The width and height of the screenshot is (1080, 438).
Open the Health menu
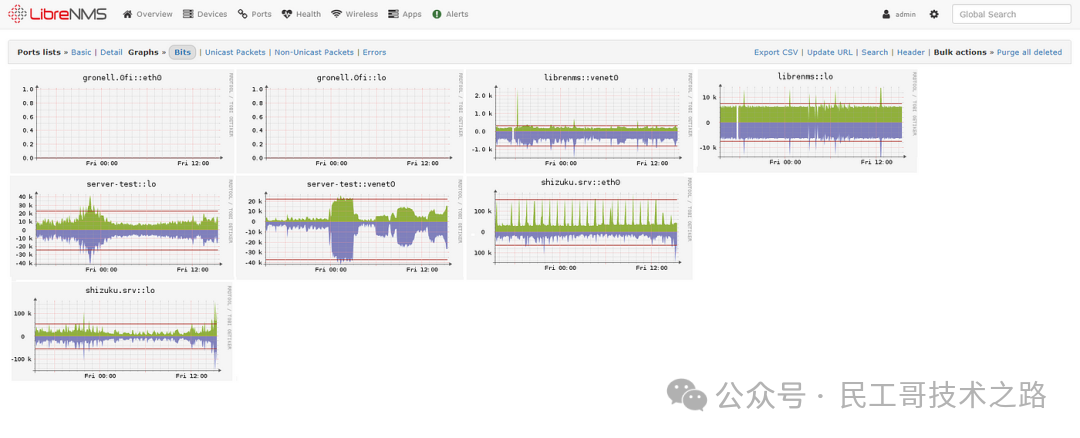point(301,14)
